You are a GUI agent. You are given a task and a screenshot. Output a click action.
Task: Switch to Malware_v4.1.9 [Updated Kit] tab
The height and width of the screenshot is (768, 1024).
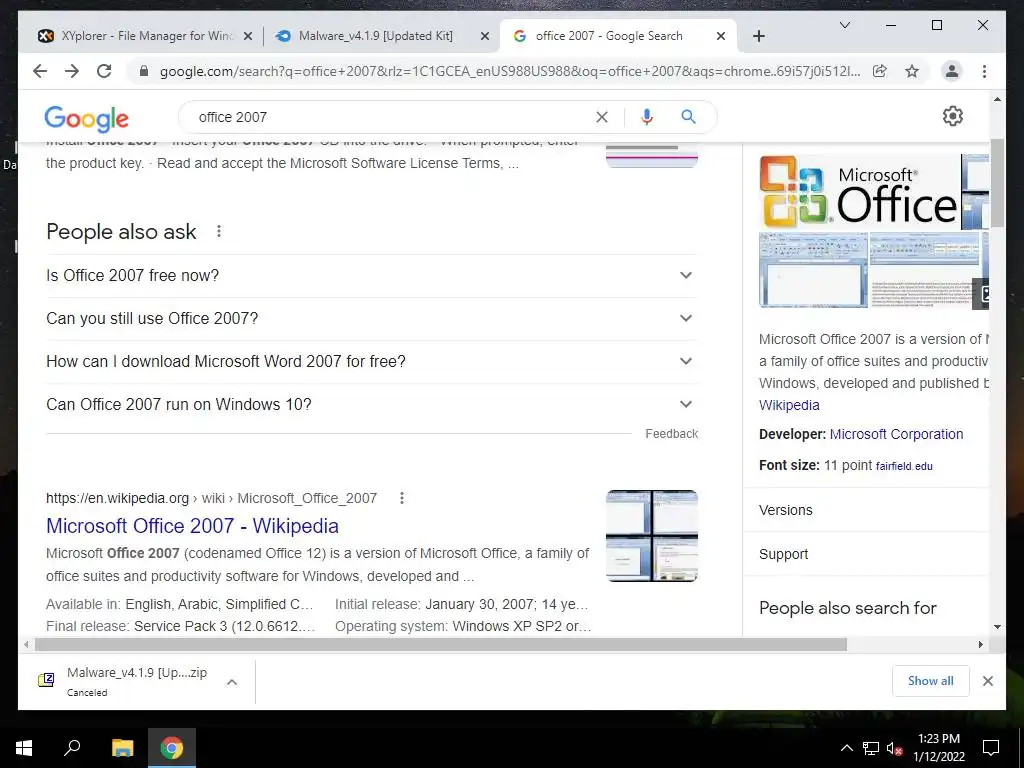click(382, 36)
